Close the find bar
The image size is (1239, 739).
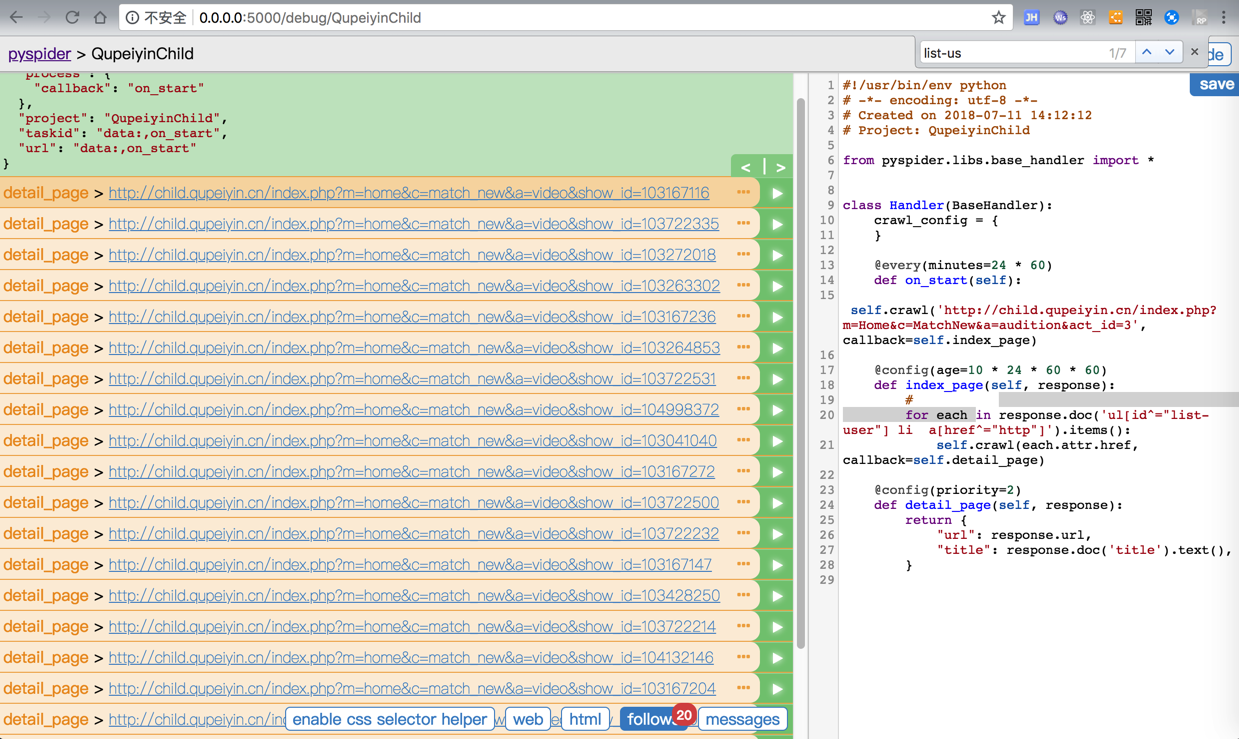tap(1194, 52)
